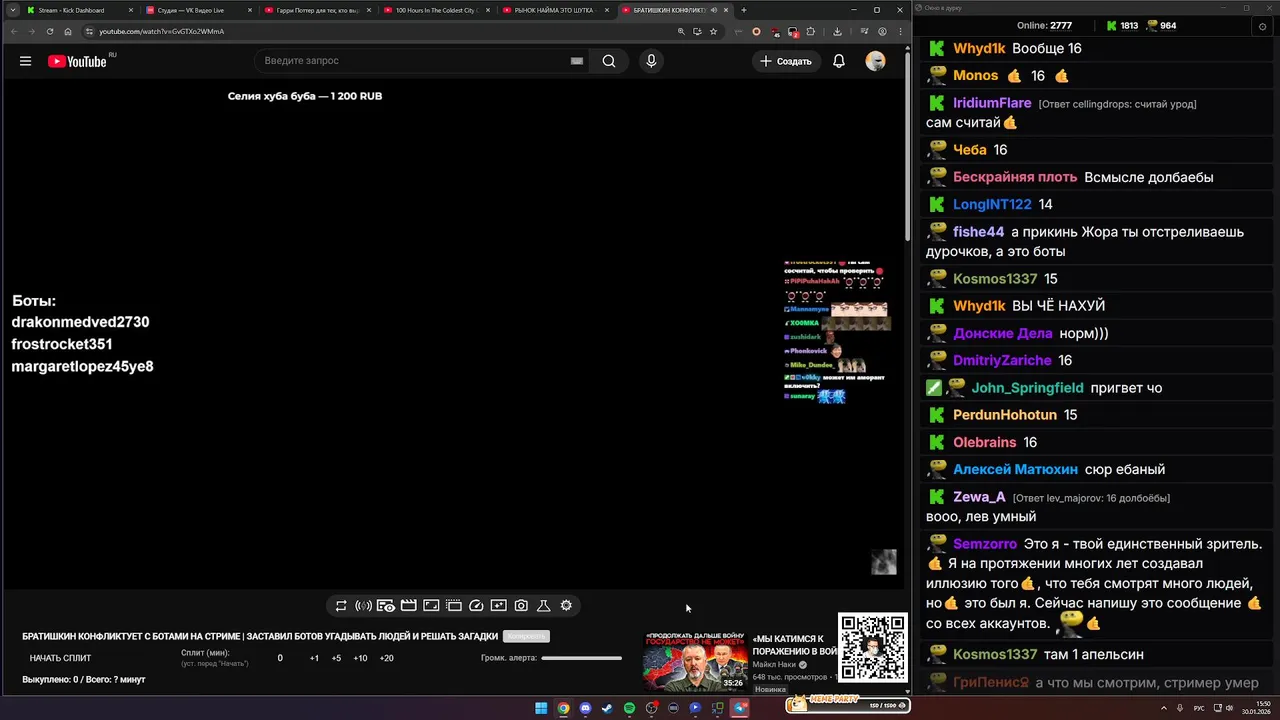
Task: Open a new browser tab
Action: (743, 10)
